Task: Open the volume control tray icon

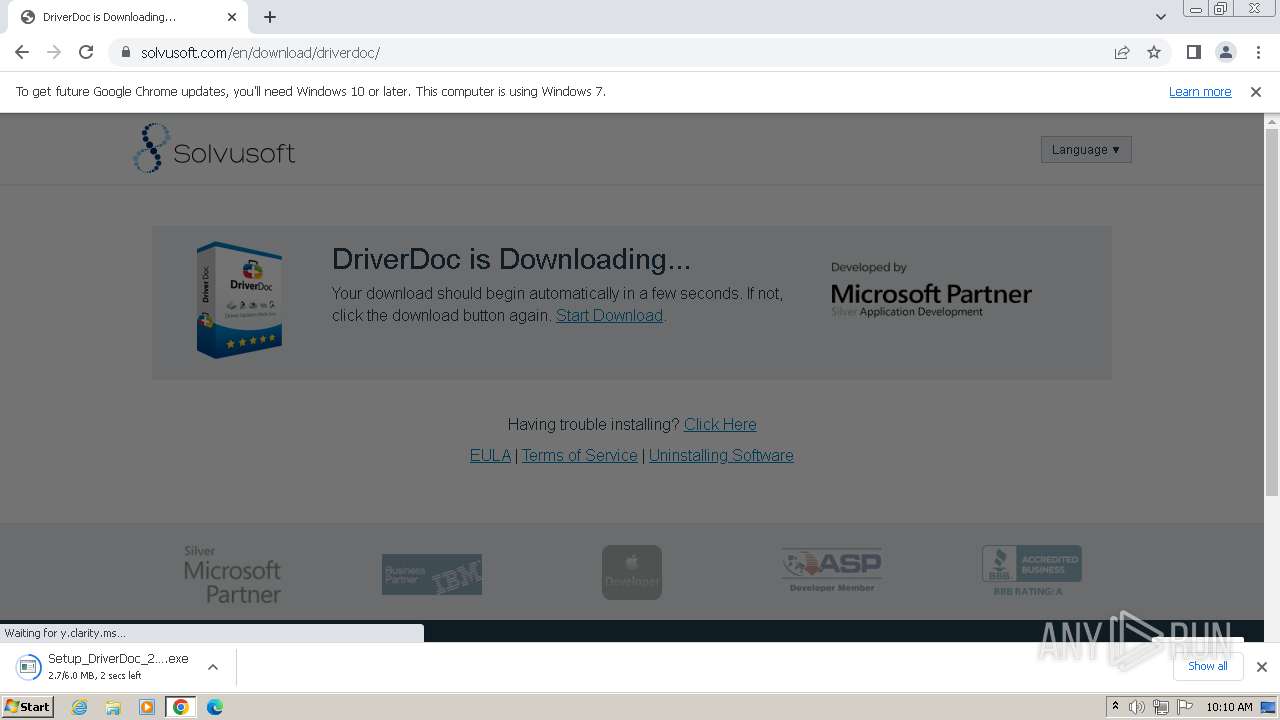Action: [1137, 707]
